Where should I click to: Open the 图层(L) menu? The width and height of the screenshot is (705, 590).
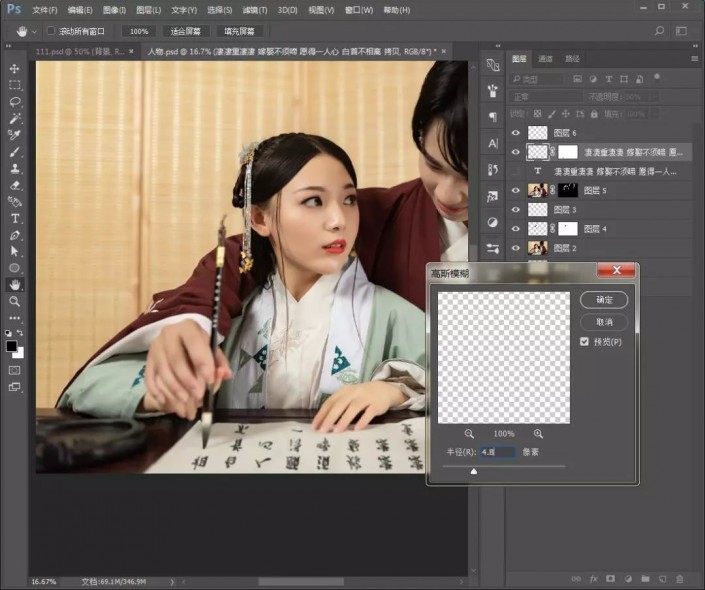pos(148,10)
